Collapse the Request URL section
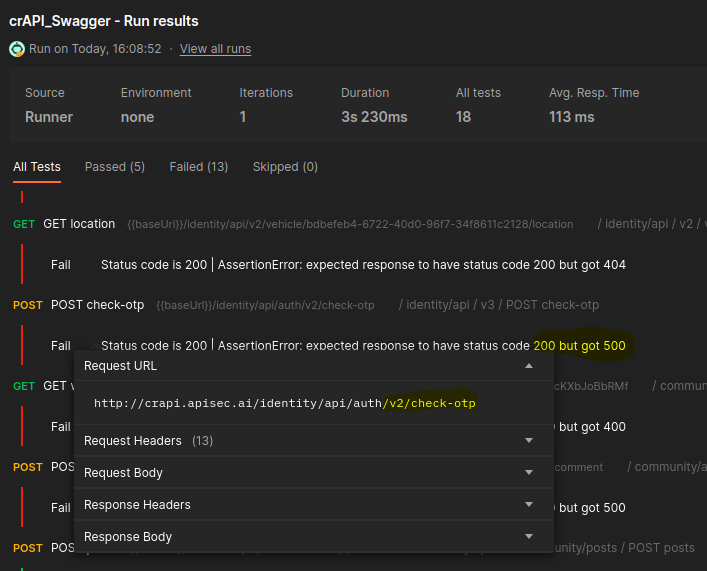 point(528,366)
